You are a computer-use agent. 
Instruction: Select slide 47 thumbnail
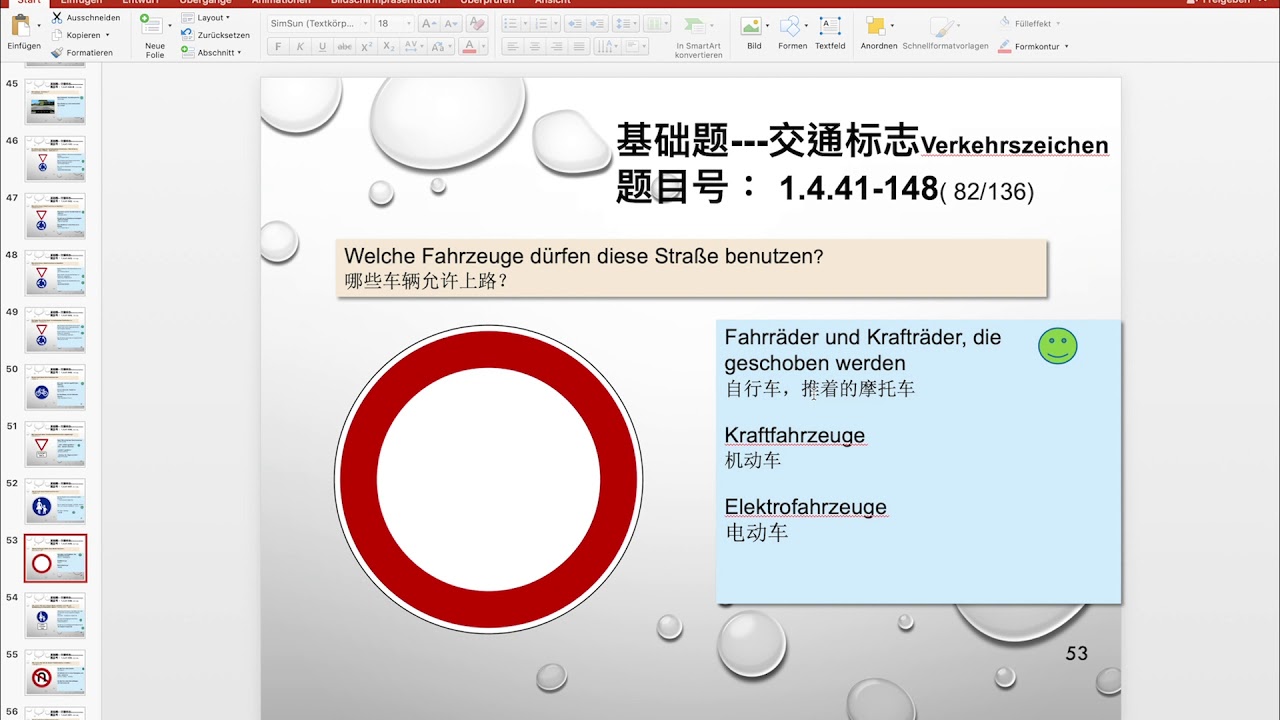(x=56, y=215)
